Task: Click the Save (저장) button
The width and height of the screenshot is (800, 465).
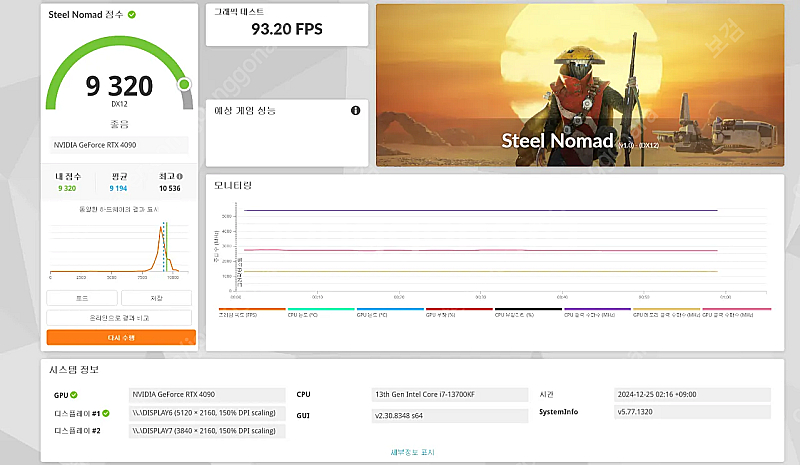Action: click(156, 298)
